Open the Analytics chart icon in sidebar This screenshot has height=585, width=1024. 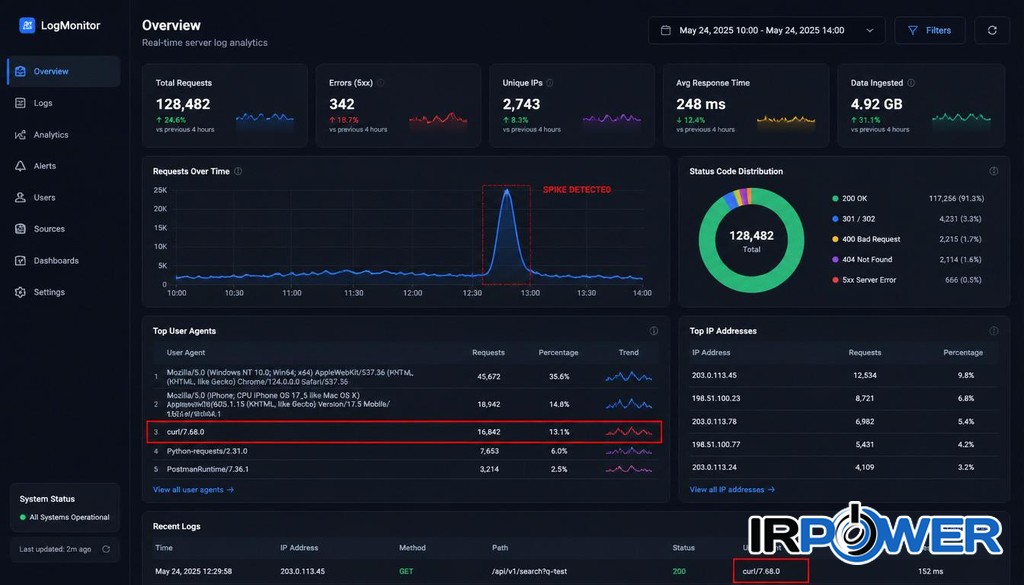[20, 134]
